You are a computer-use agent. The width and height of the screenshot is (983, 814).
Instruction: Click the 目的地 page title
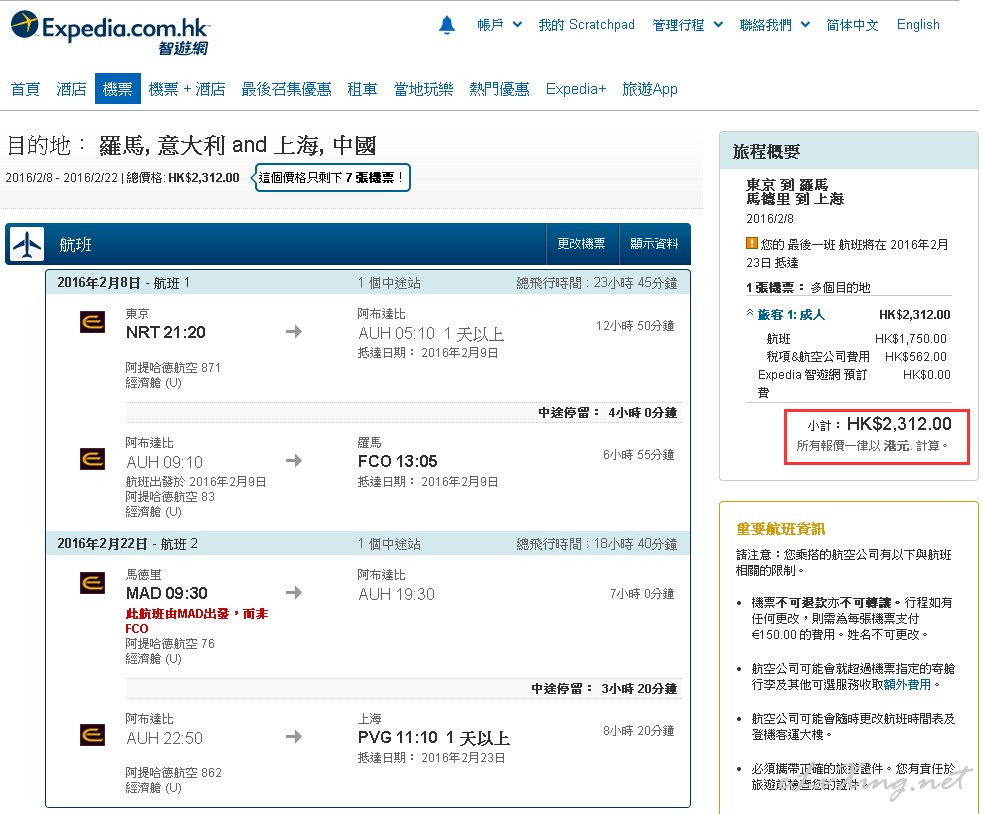pos(191,145)
